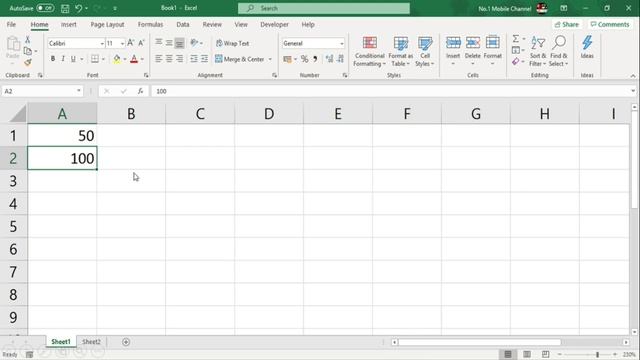Increase font size with the larger A icon
Image resolution: width=640 pixels, height=360 pixels.
[x=131, y=43]
